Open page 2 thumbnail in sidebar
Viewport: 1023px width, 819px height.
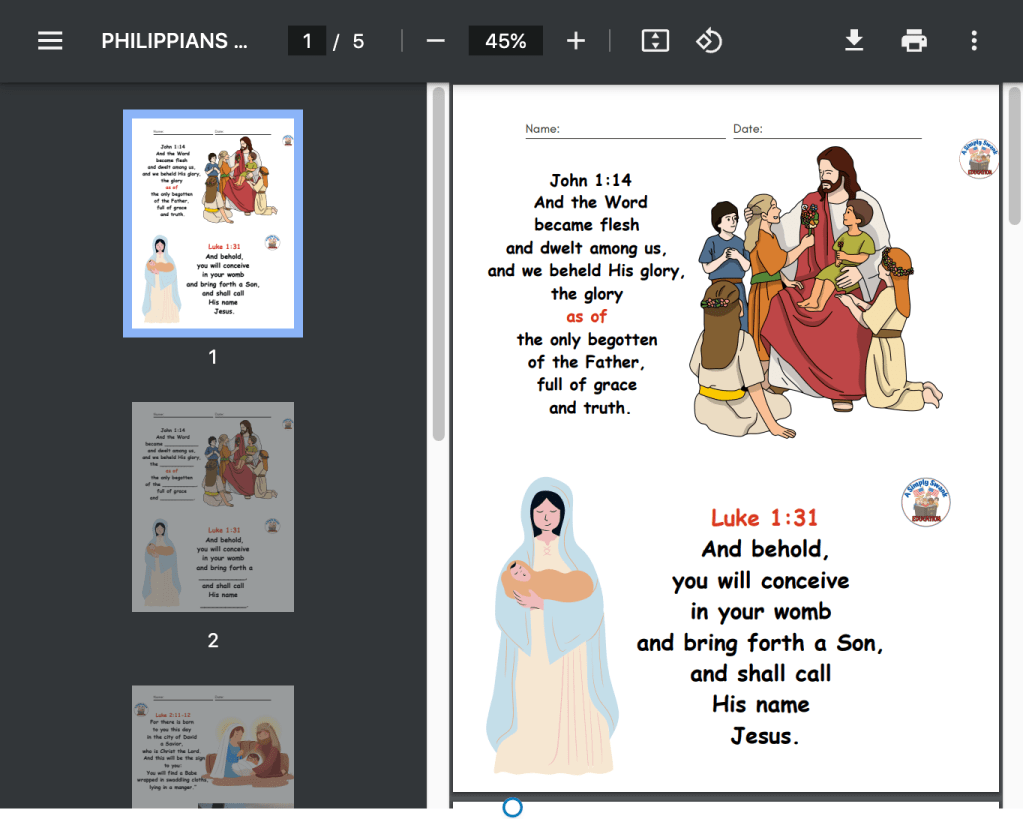click(x=213, y=506)
